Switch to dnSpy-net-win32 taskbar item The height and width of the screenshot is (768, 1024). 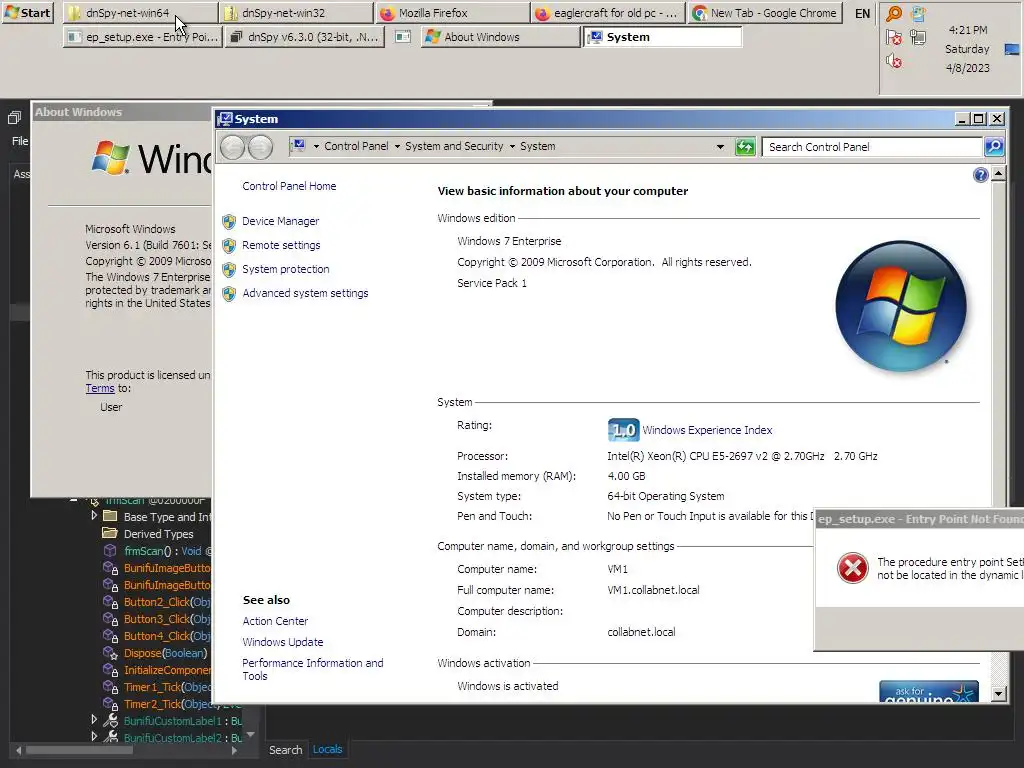tap(296, 12)
